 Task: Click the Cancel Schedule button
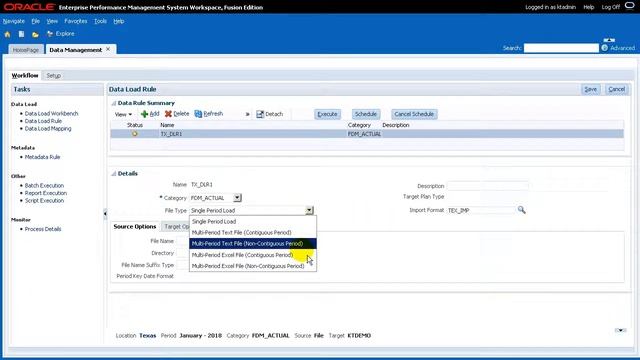click(x=414, y=114)
